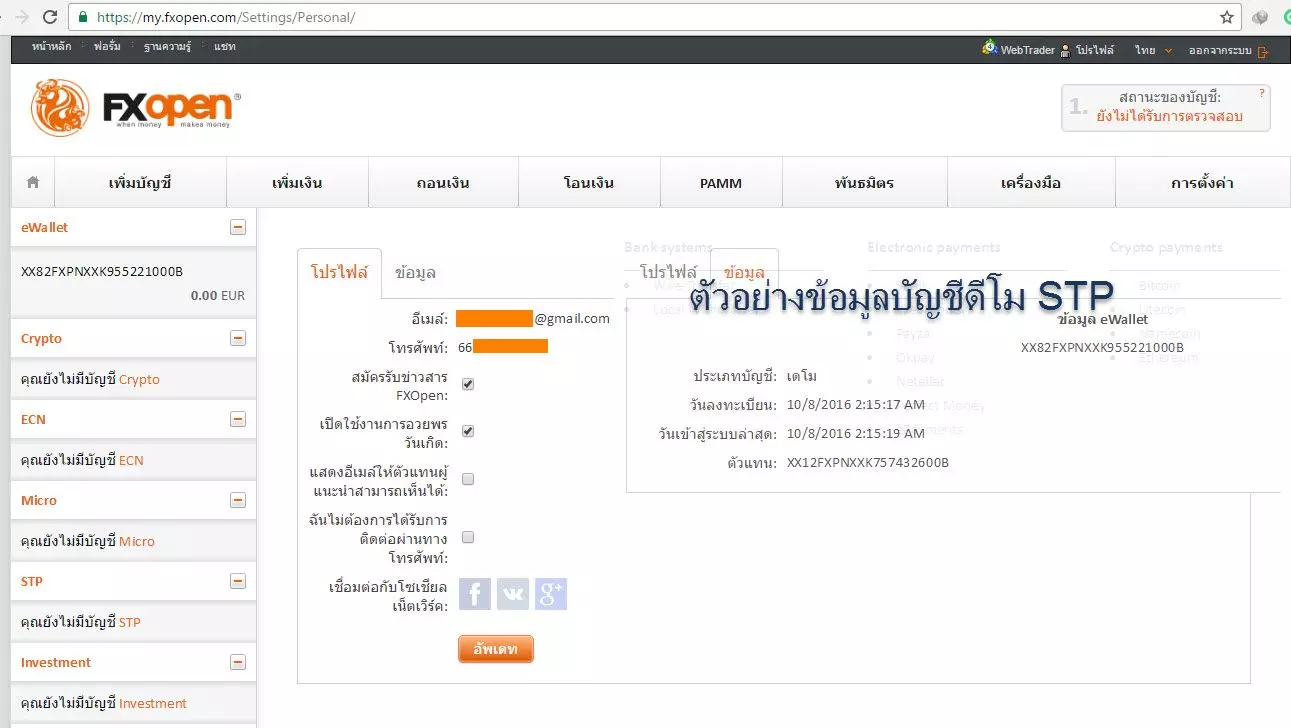Collapse the Crypto sidebar section
1291x728 pixels.
click(238, 338)
